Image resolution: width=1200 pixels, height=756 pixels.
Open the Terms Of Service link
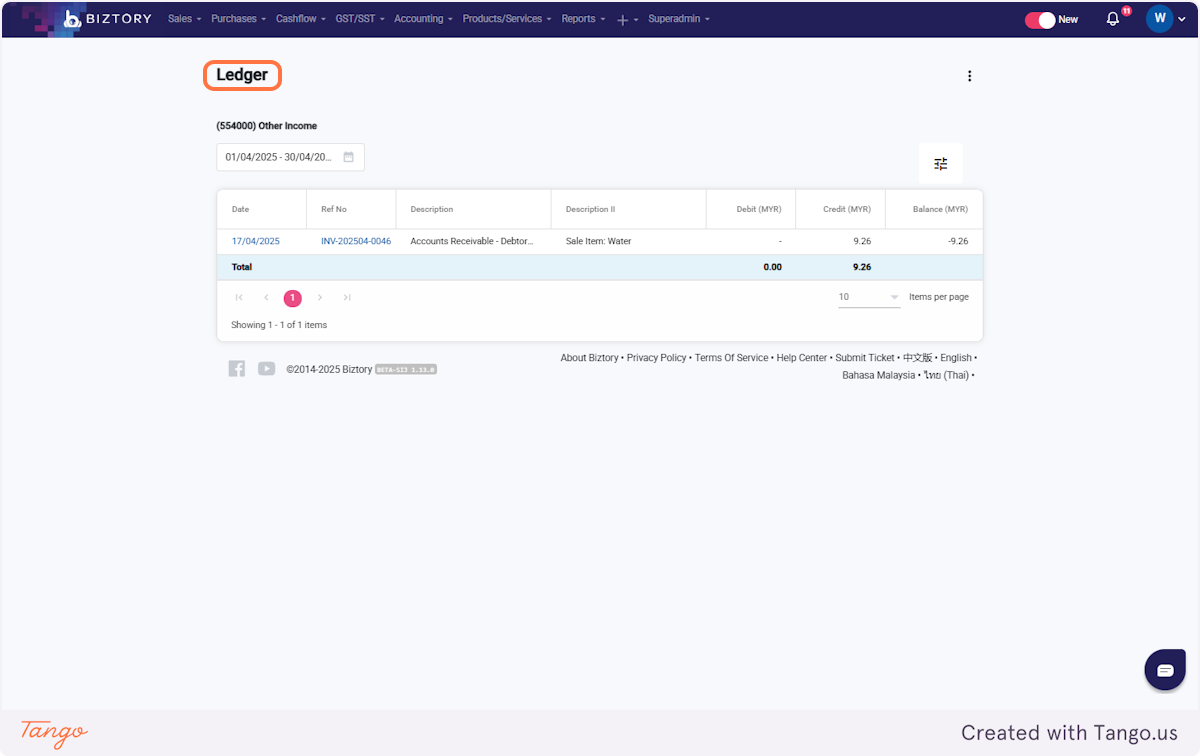(732, 358)
